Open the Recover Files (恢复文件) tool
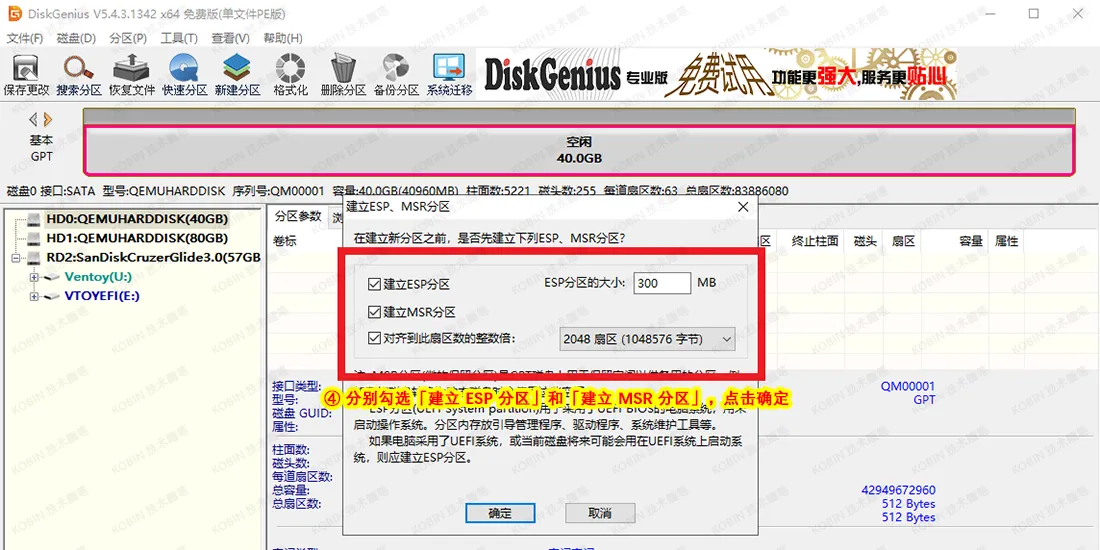 pyautogui.click(x=132, y=75)
